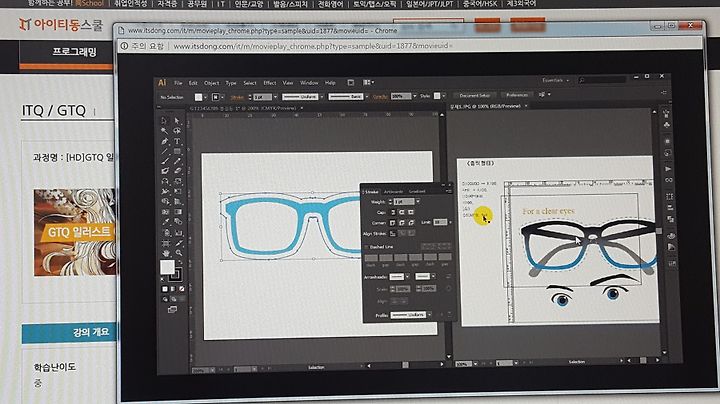Open the Arrange Documents icon in menu bar
This screenshot has height=404, width=720.
(x=368, y=83)
